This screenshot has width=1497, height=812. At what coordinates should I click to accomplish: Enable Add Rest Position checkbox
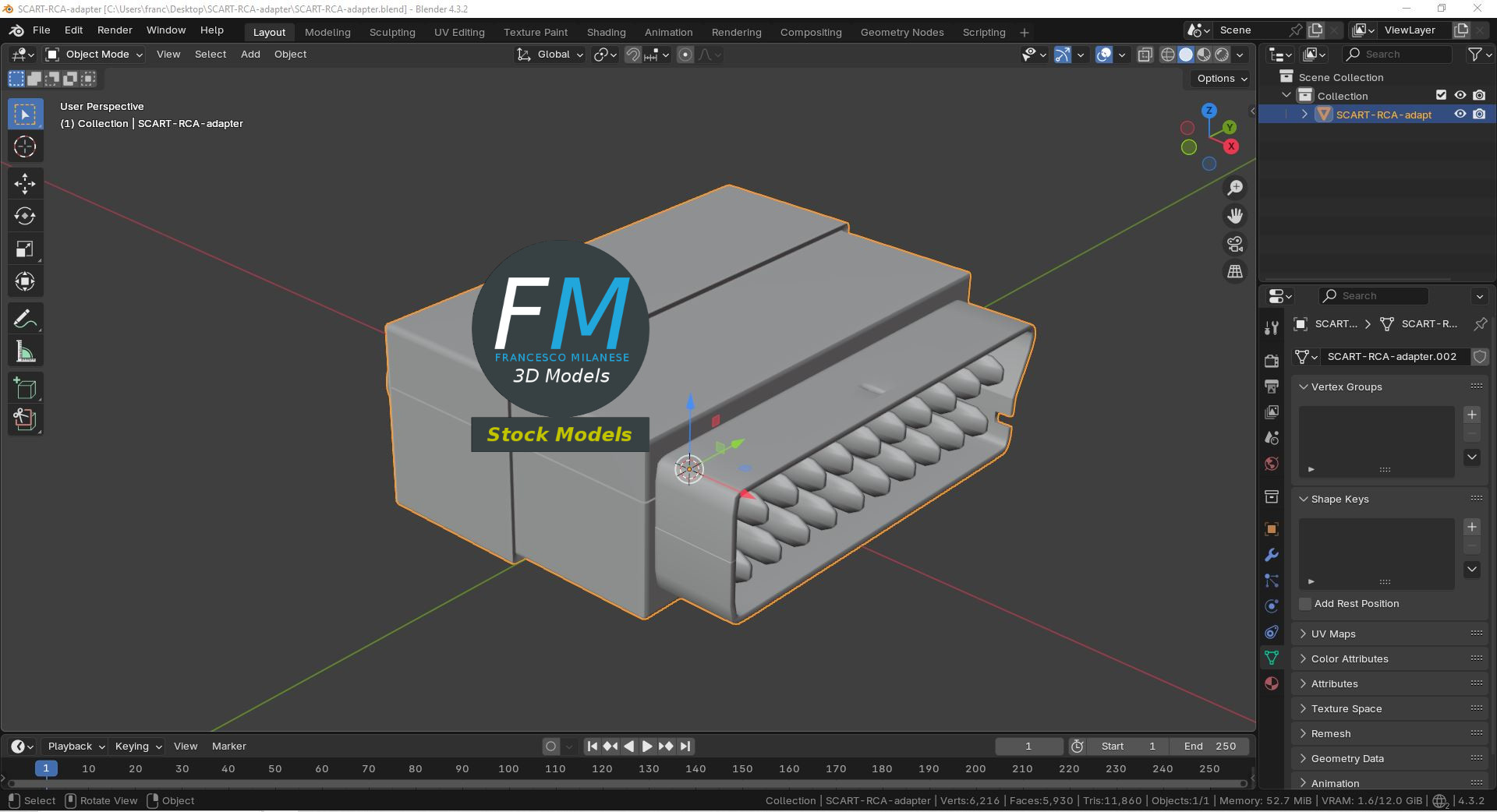click(1305, 604)
